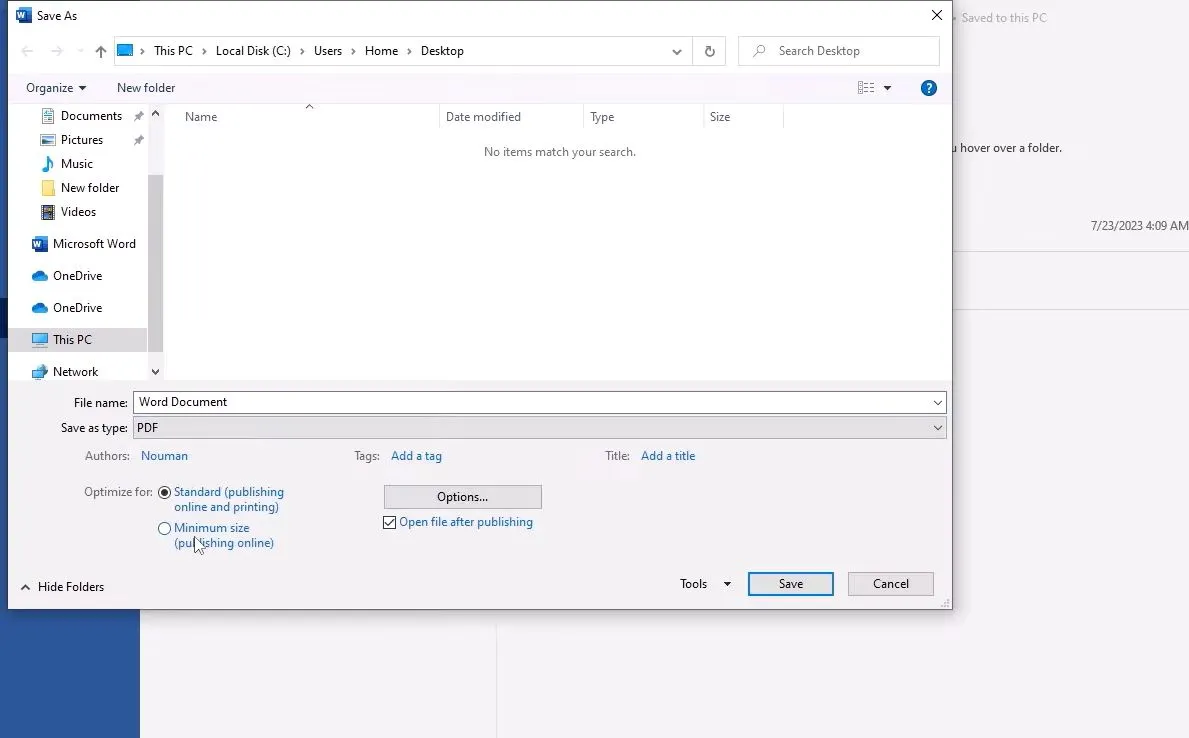Select Pictures in the navigation pane
Viewport: 1189px width, 738px height.
[80, 139]
